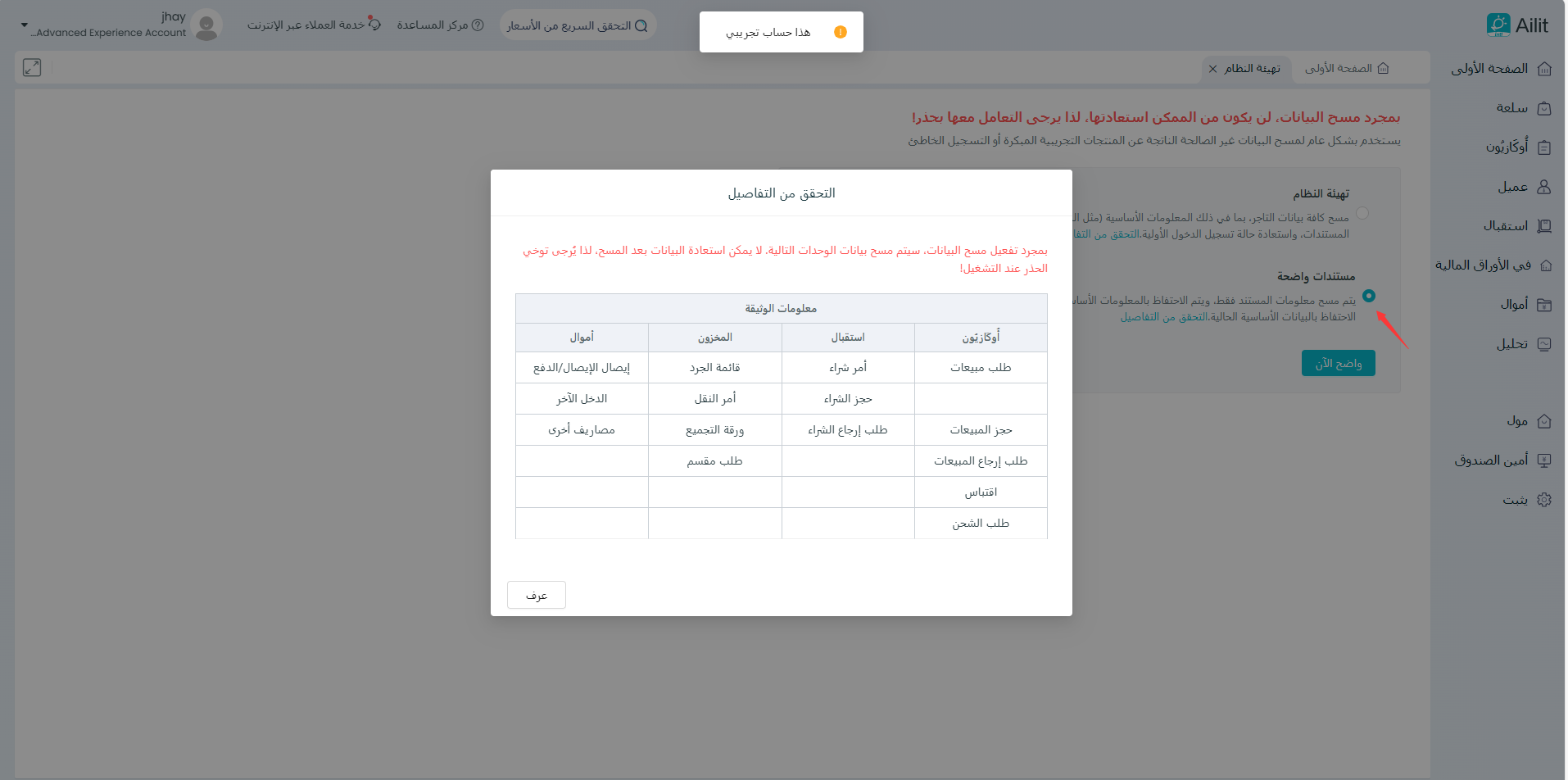1568x780 pixels.
Task: Open the أموال funds sidebar icon
Action: point(1544,305)
